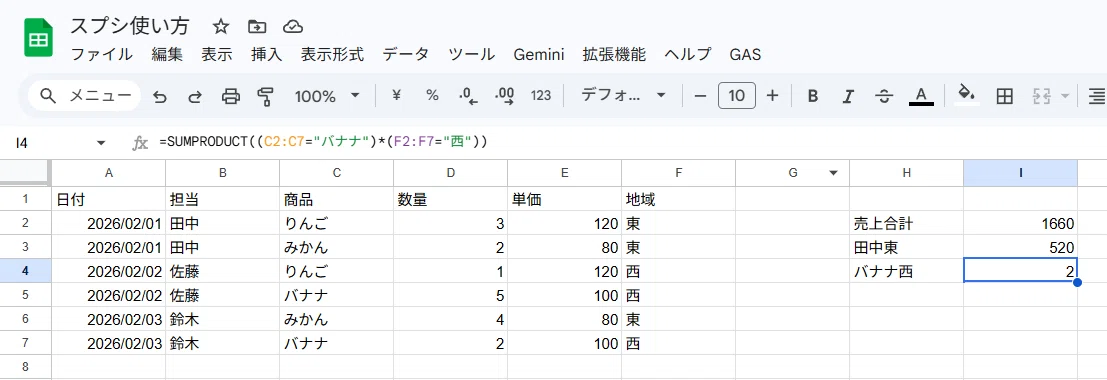Open the Gemini menu

pos(539,54)
